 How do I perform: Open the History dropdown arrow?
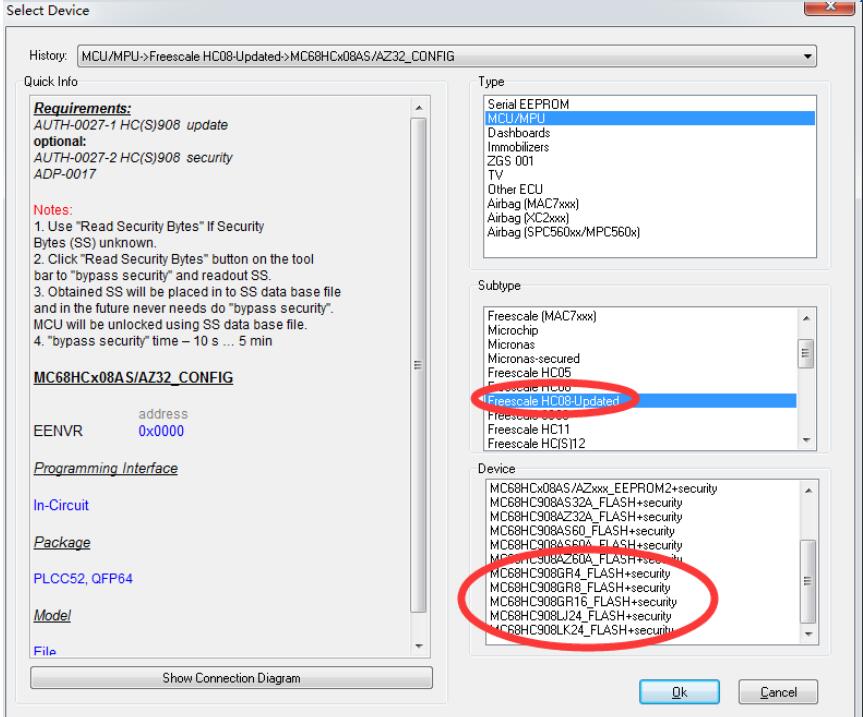click(x=807, y=56)
